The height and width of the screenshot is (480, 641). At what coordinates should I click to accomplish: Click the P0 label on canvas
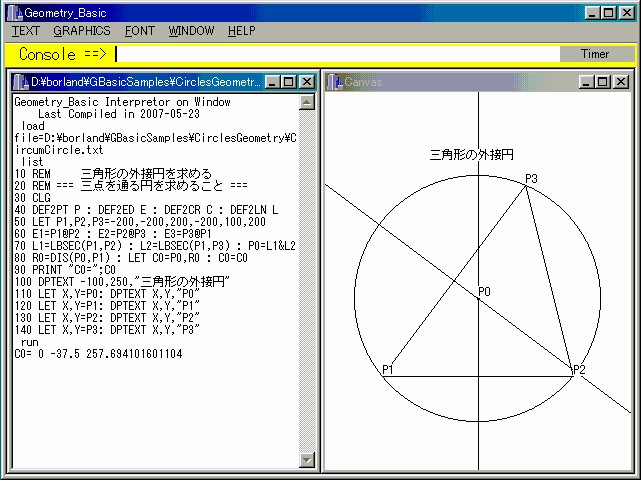tap(484, 292)
